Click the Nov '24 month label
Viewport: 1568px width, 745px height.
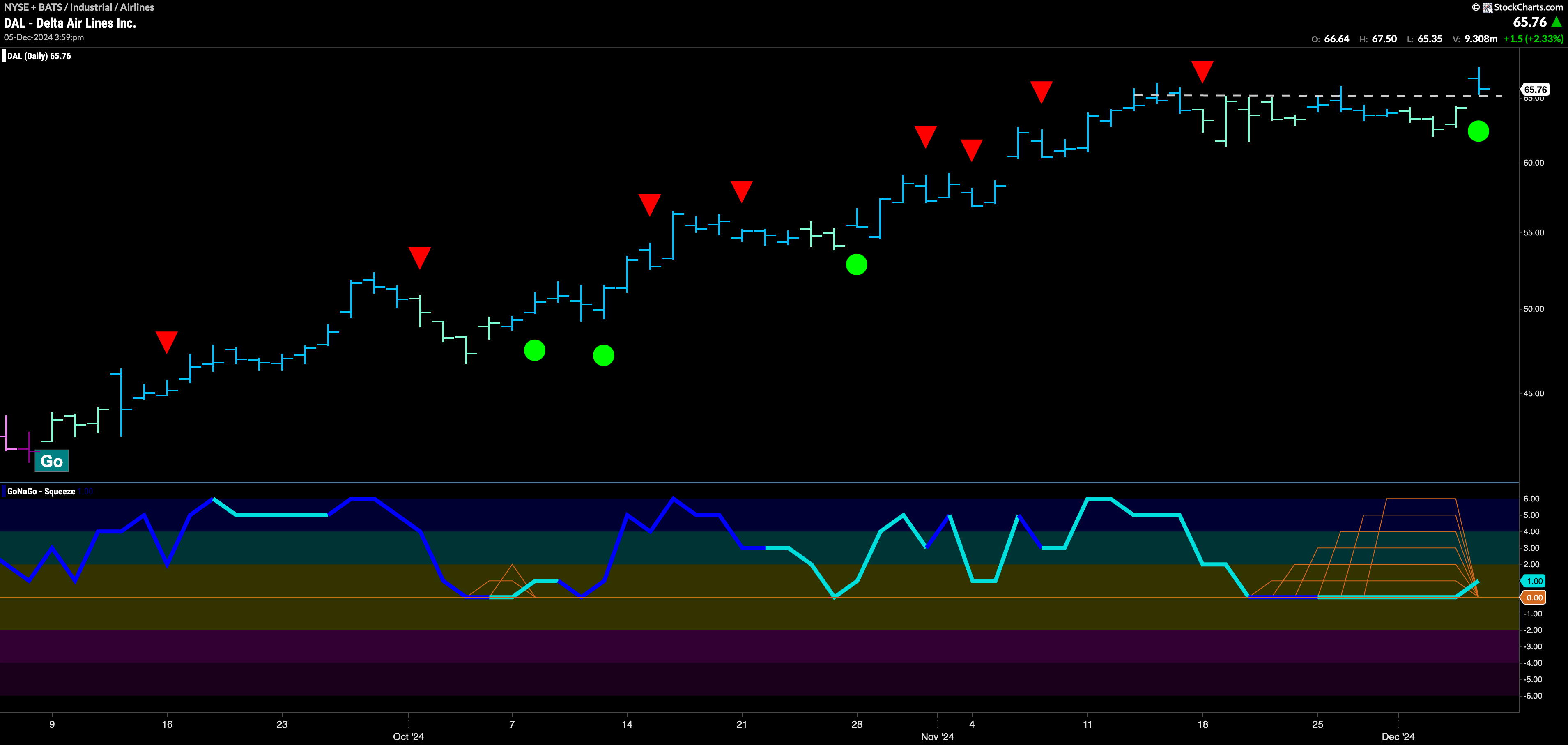pyautogui.click(x=937, y=736)
